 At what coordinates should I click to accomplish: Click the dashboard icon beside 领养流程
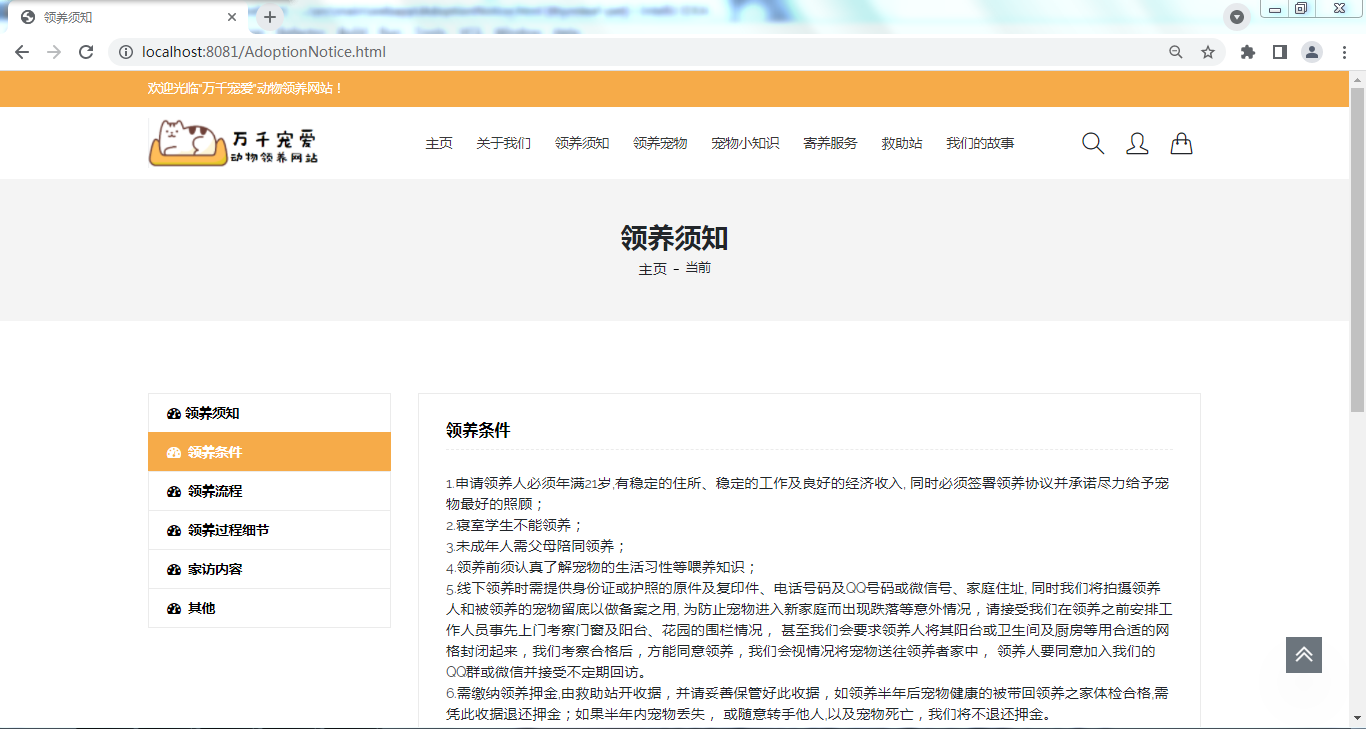click(x=174, y=491)
